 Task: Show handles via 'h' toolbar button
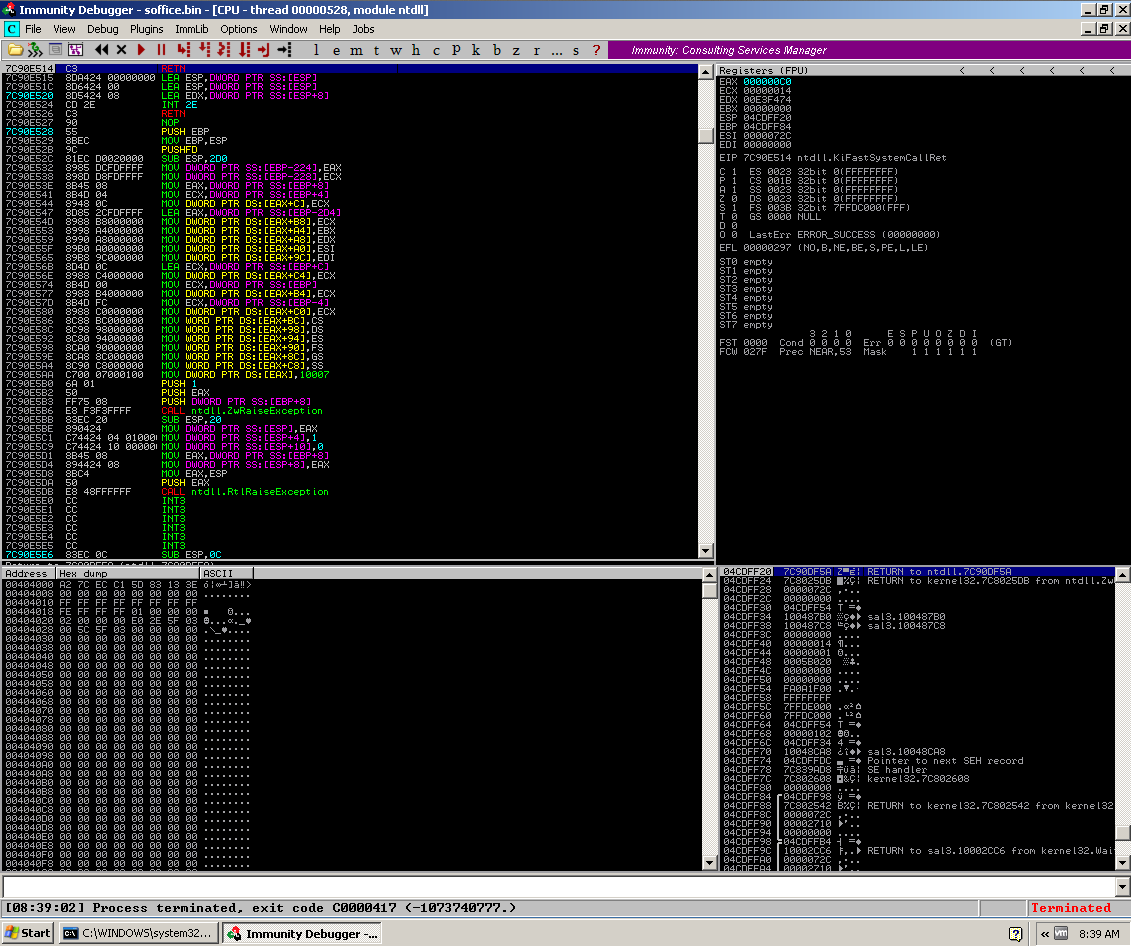pos(416,50)
